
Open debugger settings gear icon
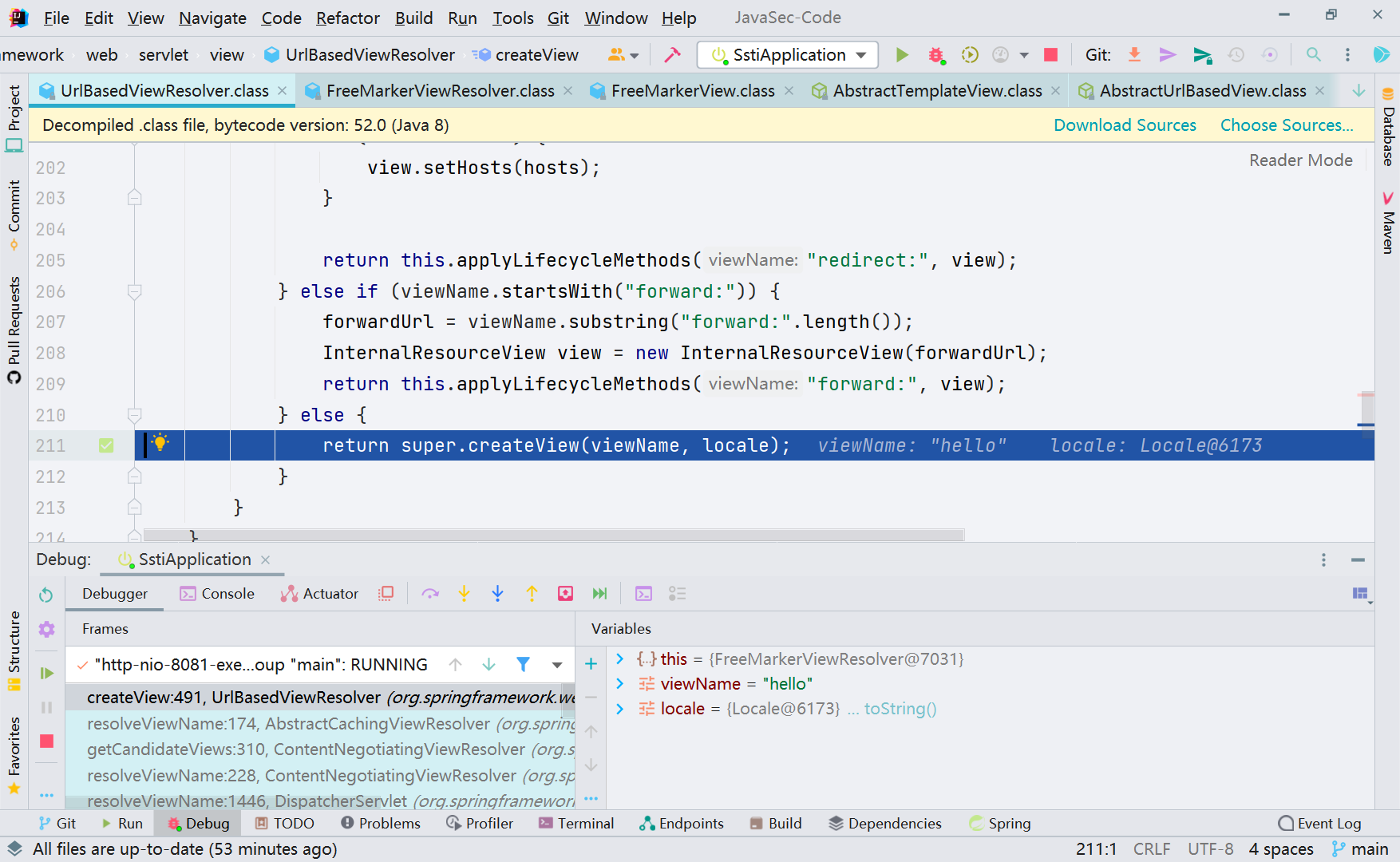point(46,629)
